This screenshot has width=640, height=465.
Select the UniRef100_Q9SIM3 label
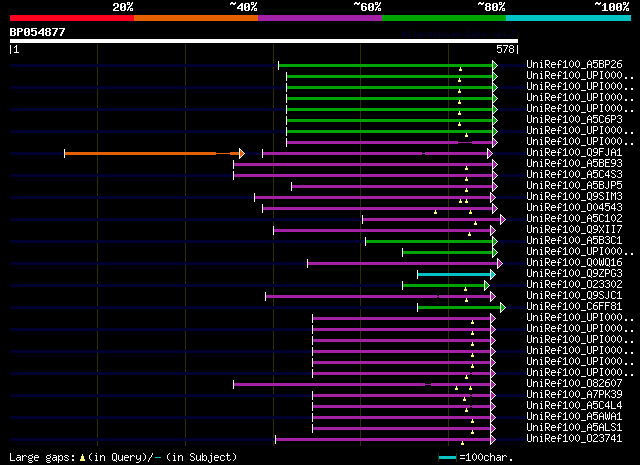tap(574, 196)
